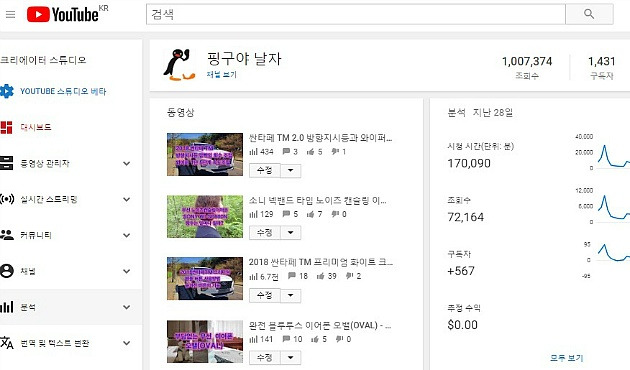Open 분석 menu item in sidebar
The height and width of the screenshot is (370, 630).
28,307
